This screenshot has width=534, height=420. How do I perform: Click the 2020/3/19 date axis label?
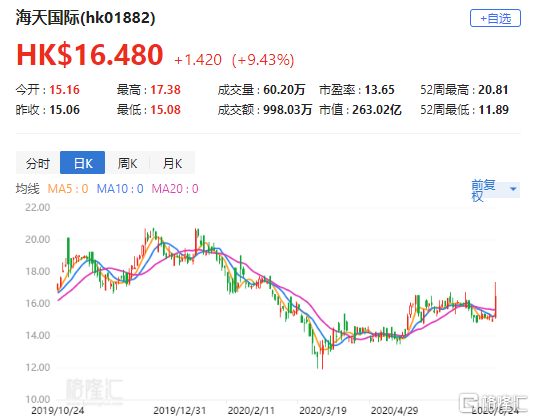coord(323,410)
